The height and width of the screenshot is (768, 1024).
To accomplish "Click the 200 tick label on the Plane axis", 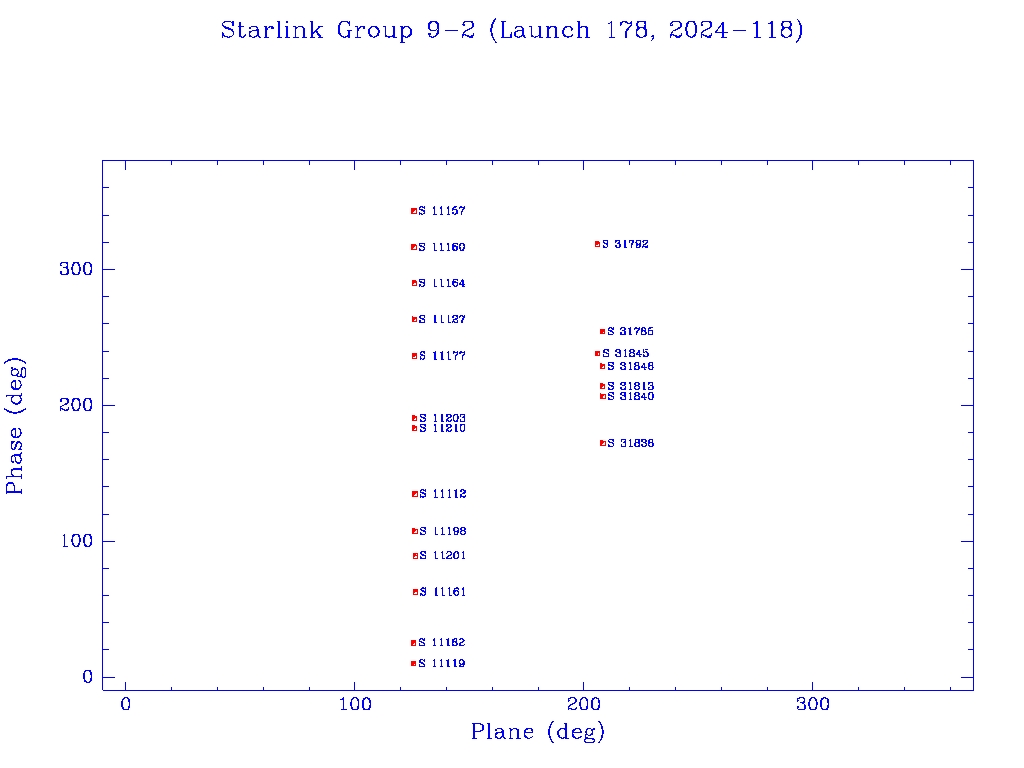I will point(584,704).
